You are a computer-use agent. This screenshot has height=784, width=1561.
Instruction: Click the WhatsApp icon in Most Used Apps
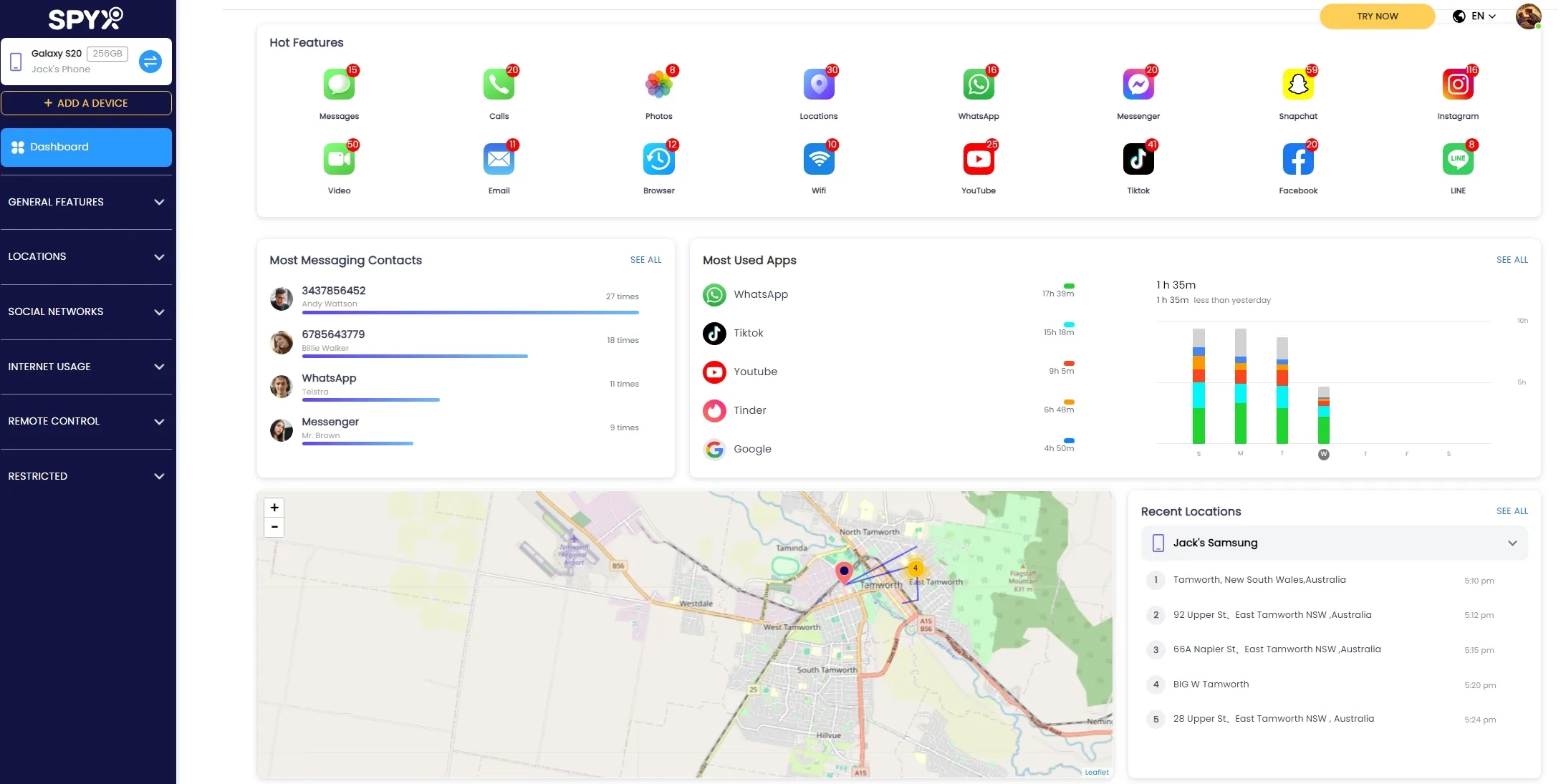pyautogui.click(x=714, y=294)
